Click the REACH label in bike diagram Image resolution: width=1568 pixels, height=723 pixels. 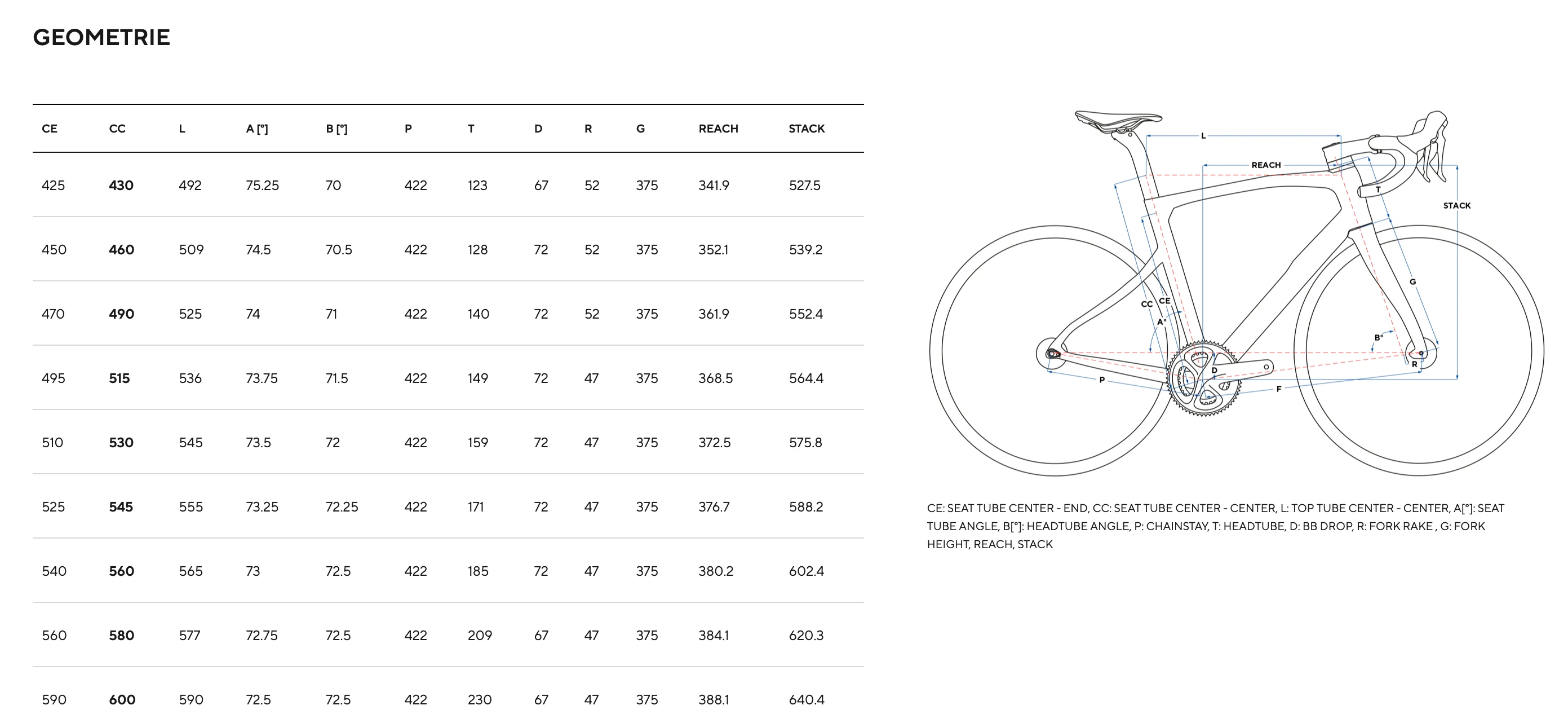pyautogui.click(x=1266, y=165)
